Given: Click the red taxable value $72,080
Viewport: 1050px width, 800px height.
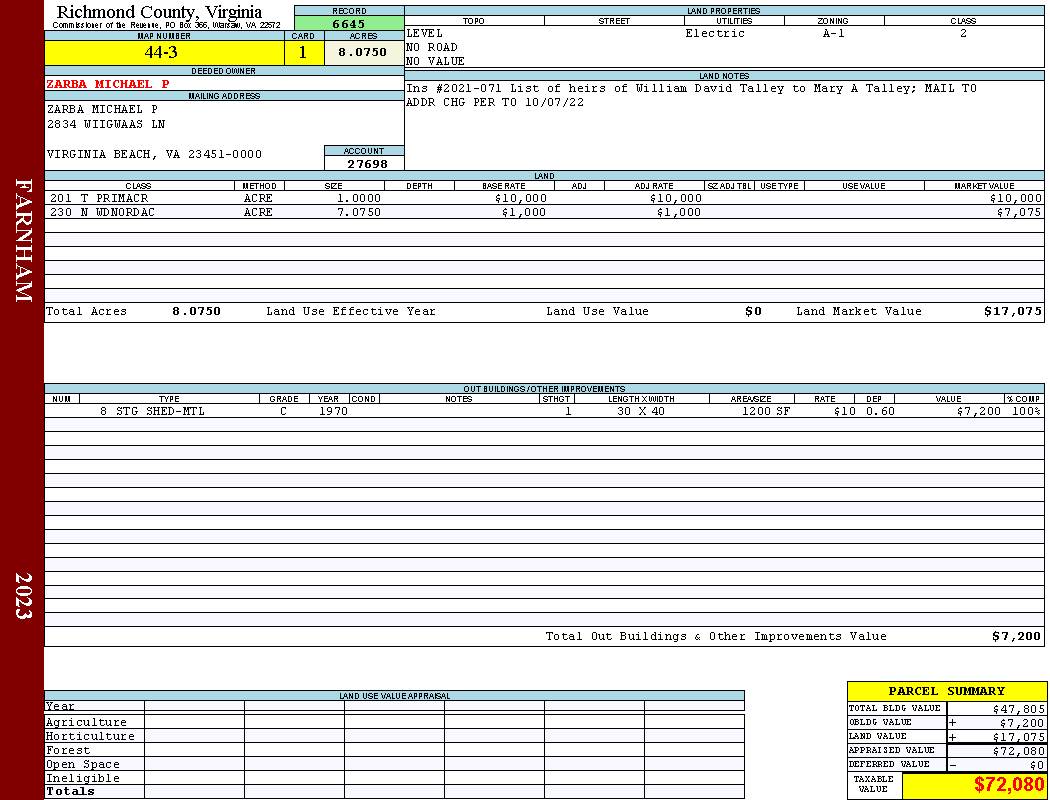Looking at the screenshot, I should tap(1009, 785).
